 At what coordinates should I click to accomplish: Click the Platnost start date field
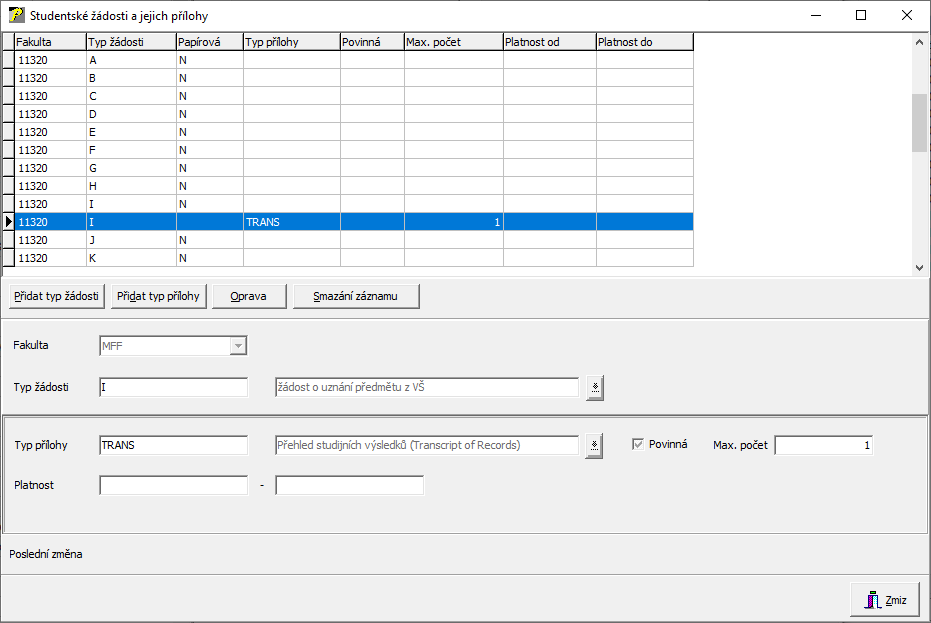(x=173, y=486)
